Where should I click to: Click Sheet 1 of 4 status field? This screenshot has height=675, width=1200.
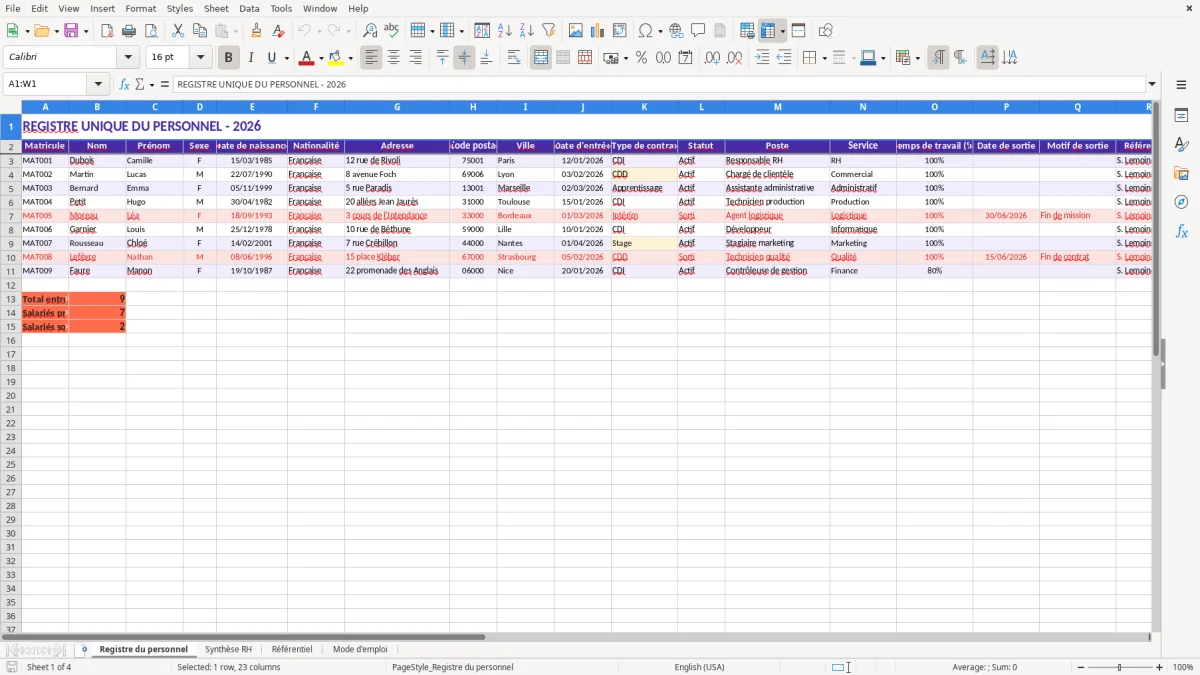point(49,667)
